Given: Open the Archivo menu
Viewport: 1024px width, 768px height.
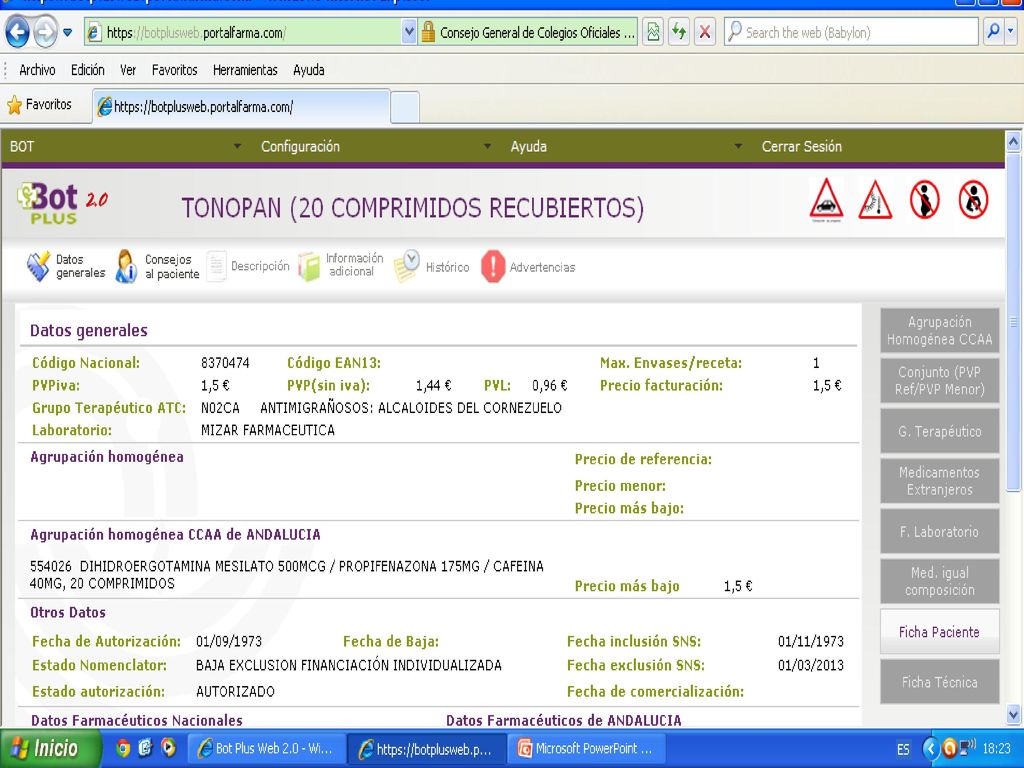Looking at the screenshot, I should click(37, 70).
